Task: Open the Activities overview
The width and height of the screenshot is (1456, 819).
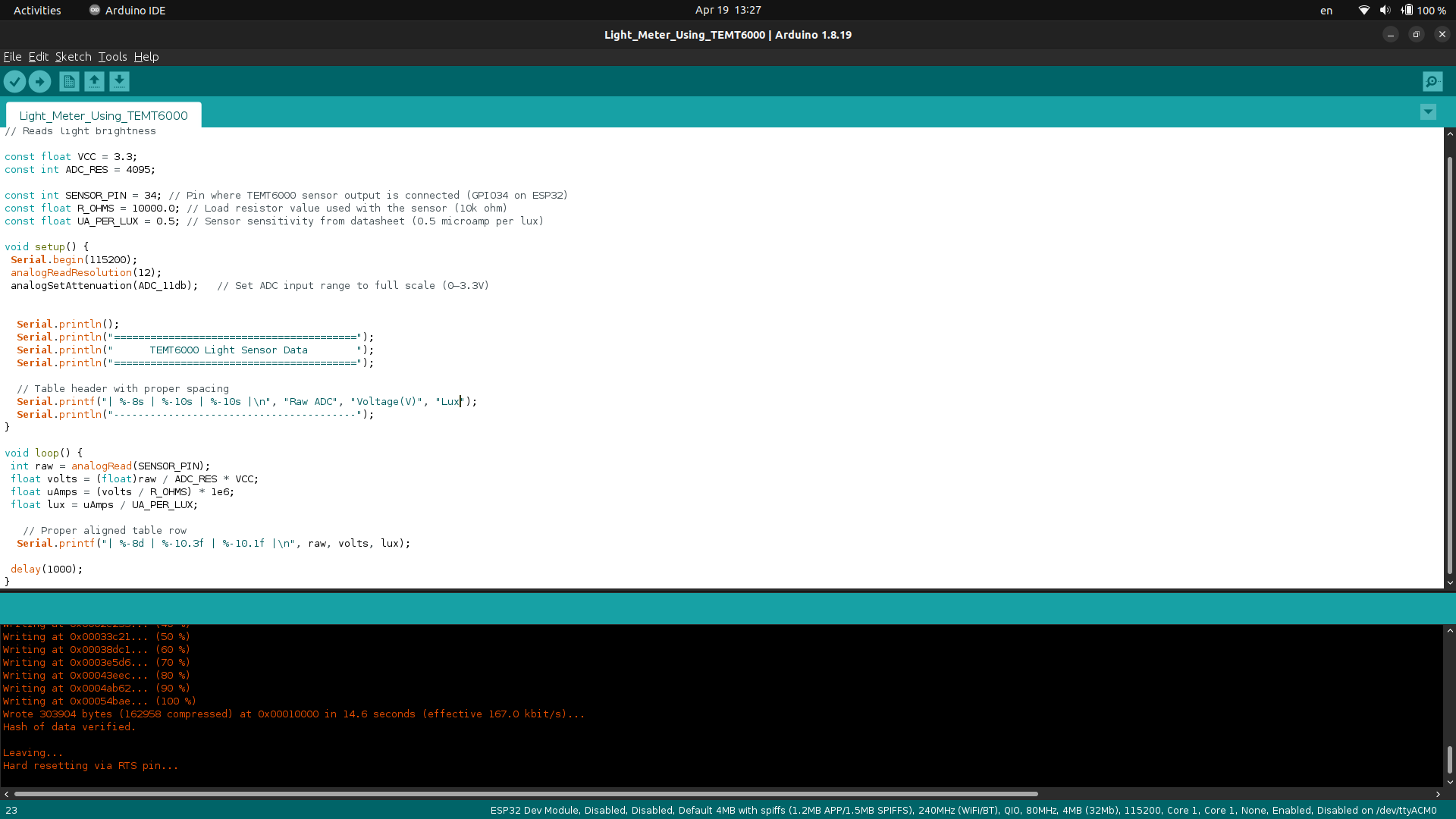Action: pos(37,10)
